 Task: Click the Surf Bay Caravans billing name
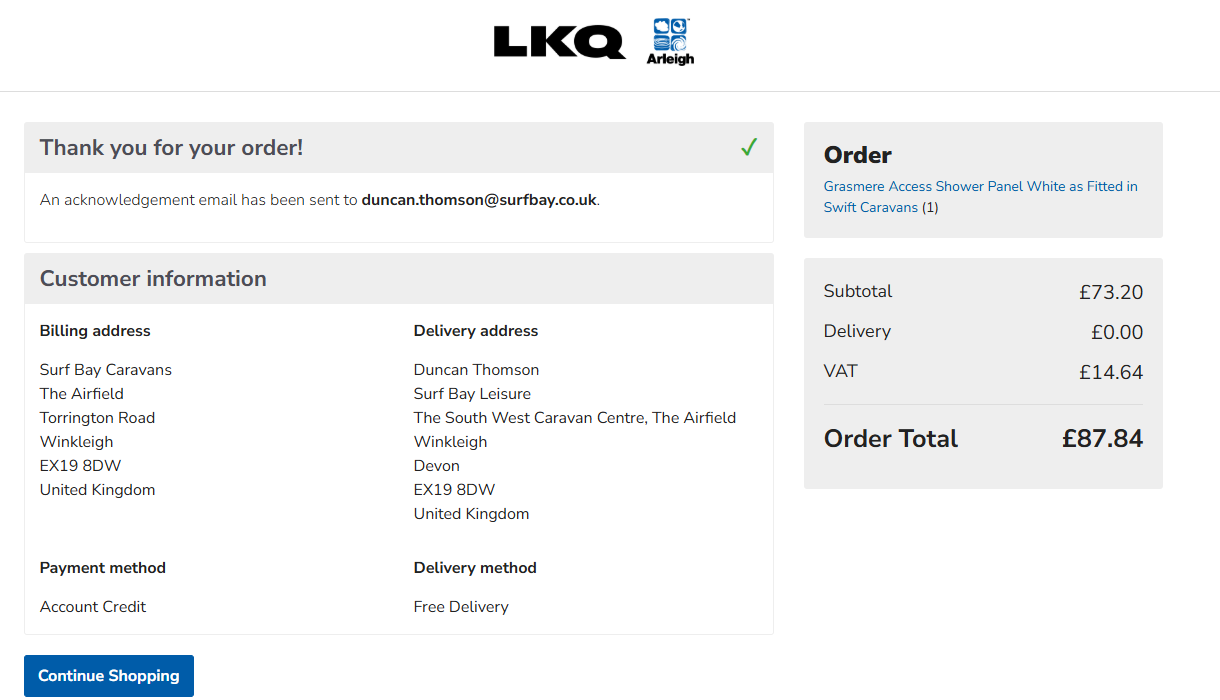tap(106, 370)
